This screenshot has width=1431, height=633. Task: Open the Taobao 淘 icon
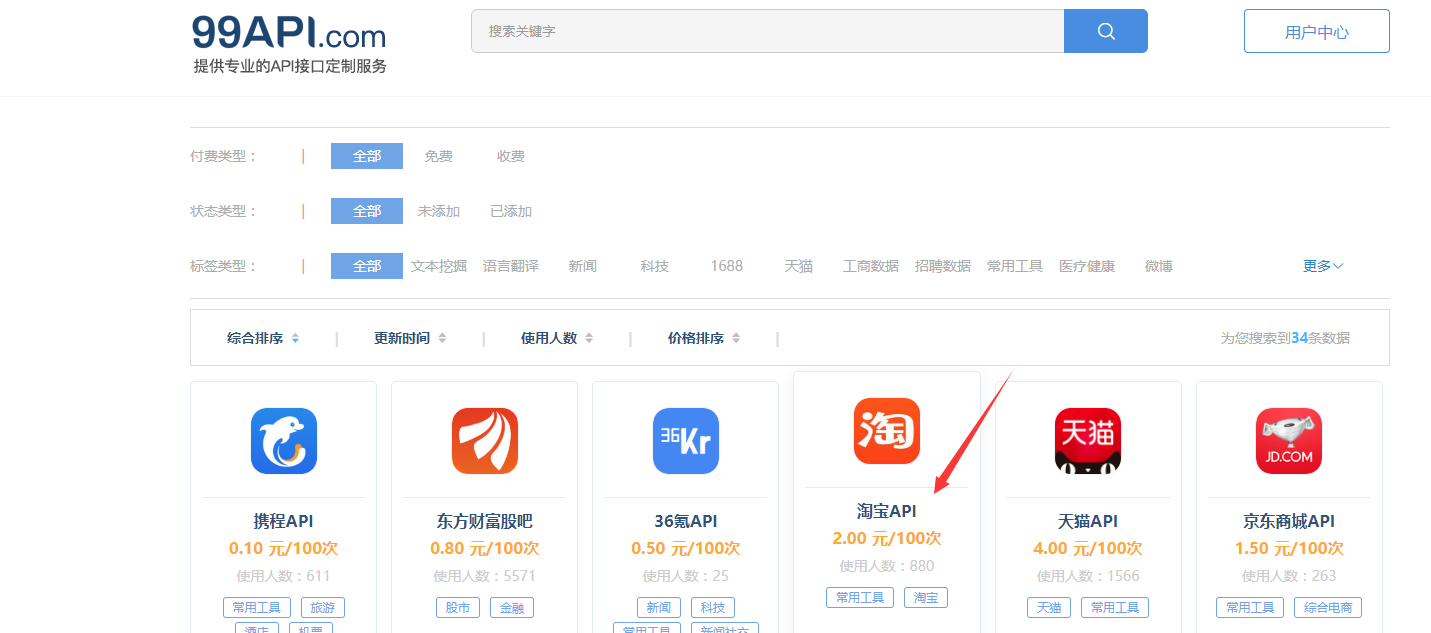click(887, 431)
